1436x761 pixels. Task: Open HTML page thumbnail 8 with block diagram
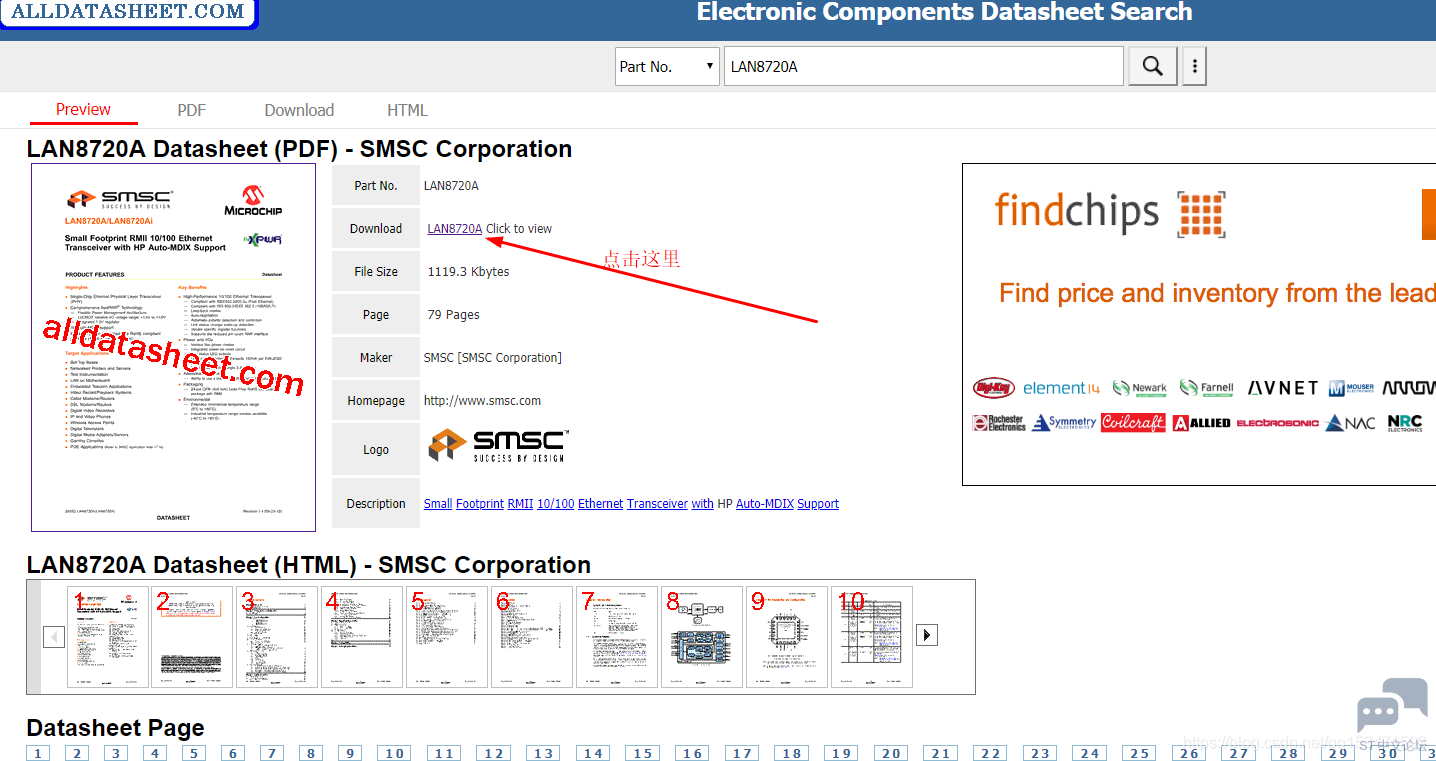pos(702,637)
